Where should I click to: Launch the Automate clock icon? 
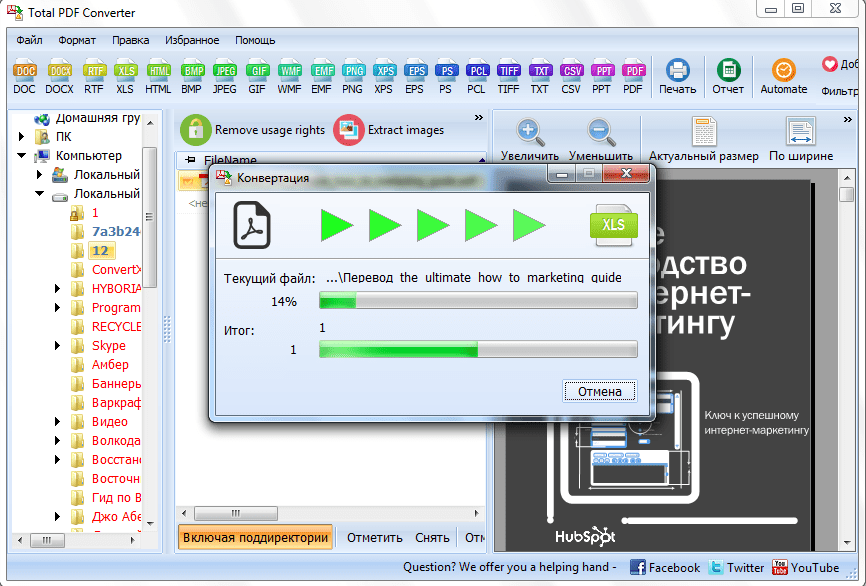pos(783,71)
